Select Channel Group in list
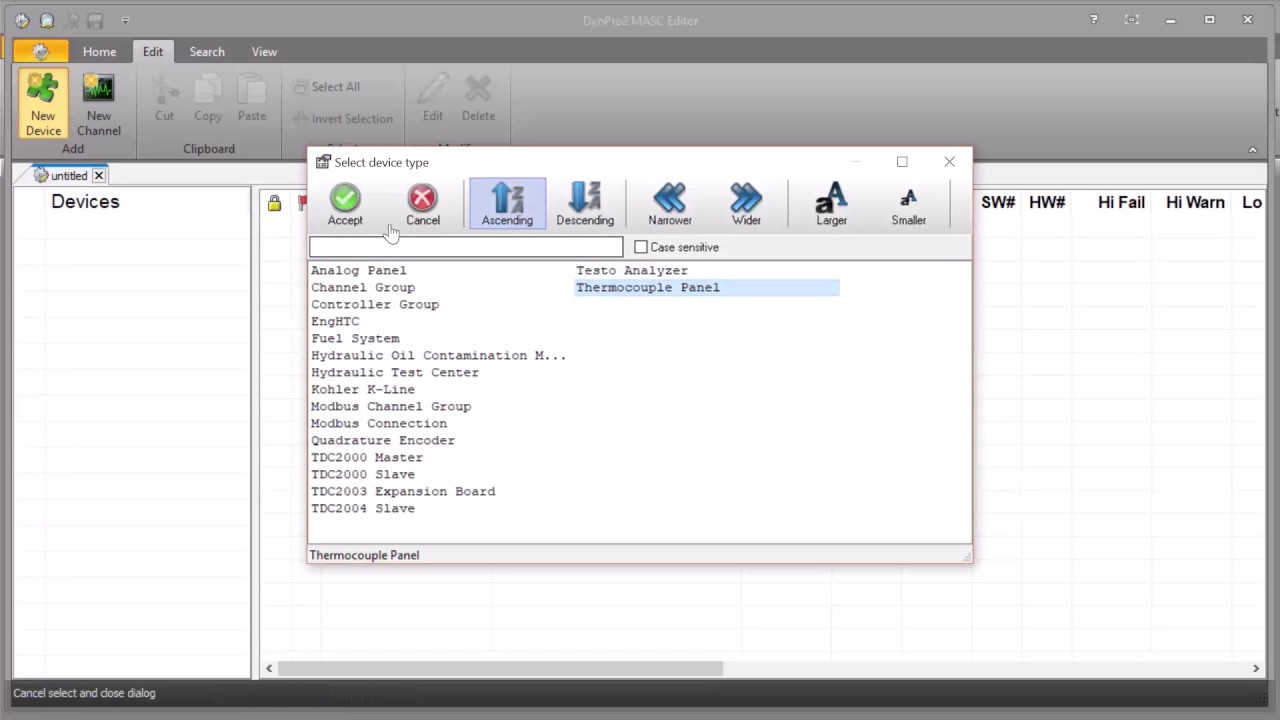The width and height of the screenshot is (1280, 720). tap(363, 287)
